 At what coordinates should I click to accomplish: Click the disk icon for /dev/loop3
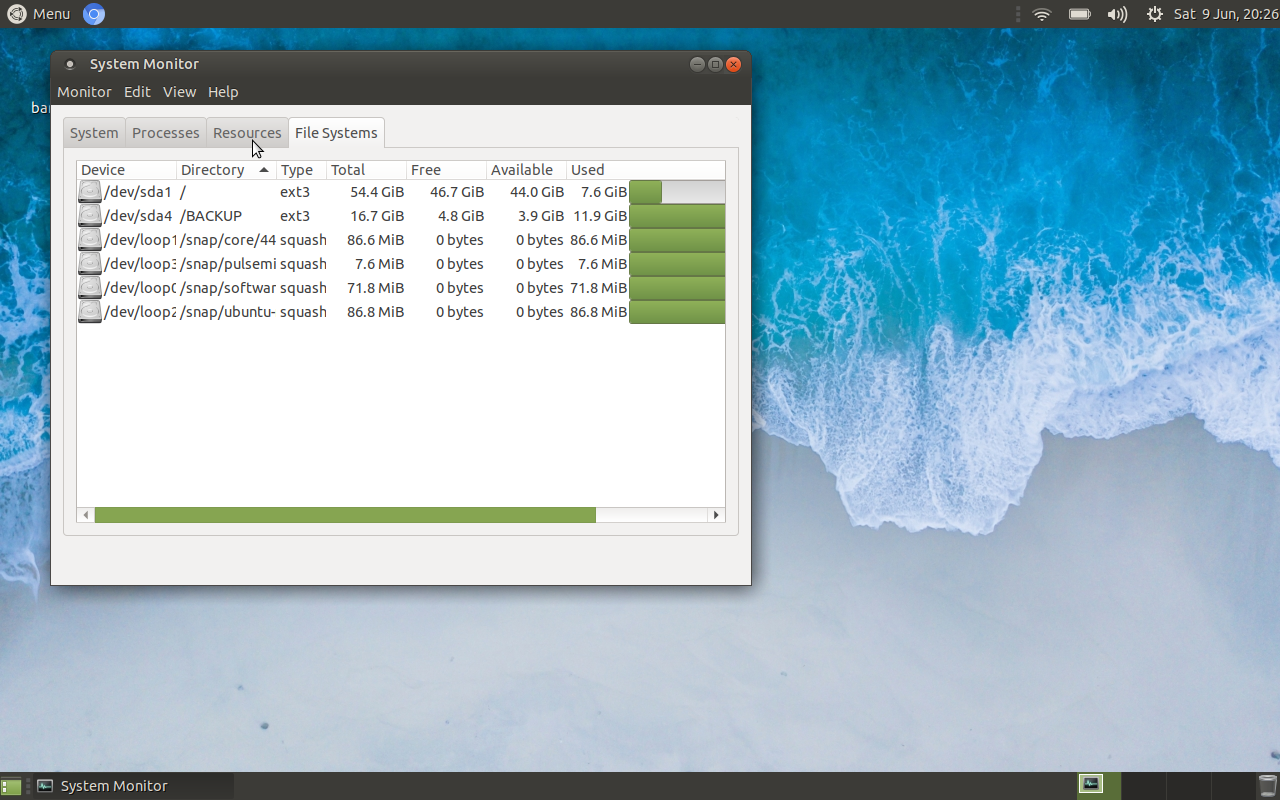(90, 264)
